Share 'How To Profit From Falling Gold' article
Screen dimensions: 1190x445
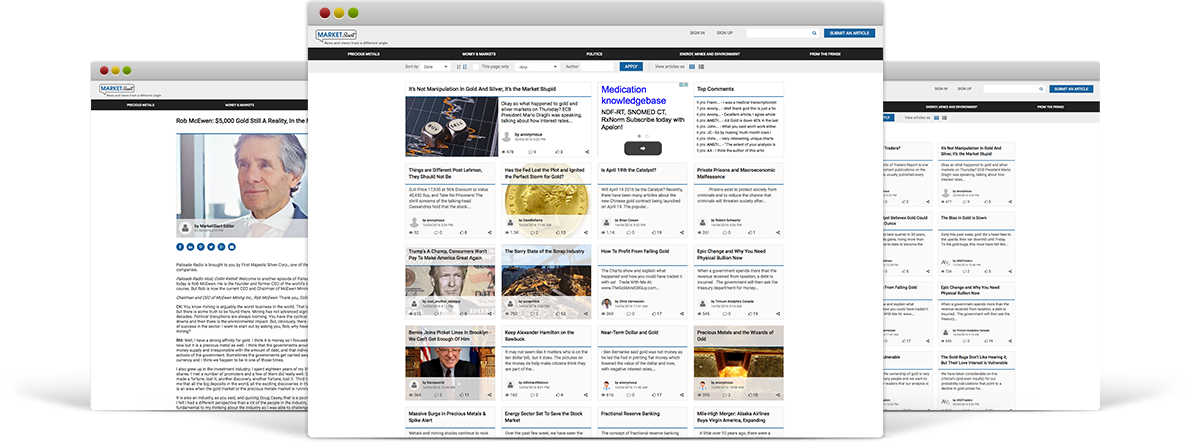682,314
